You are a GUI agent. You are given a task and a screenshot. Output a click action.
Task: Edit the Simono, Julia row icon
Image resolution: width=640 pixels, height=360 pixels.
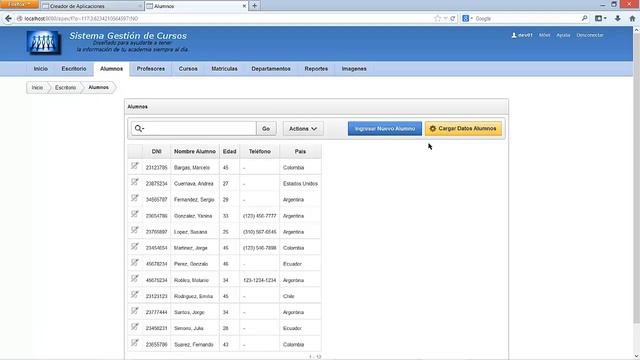(135, 327)
